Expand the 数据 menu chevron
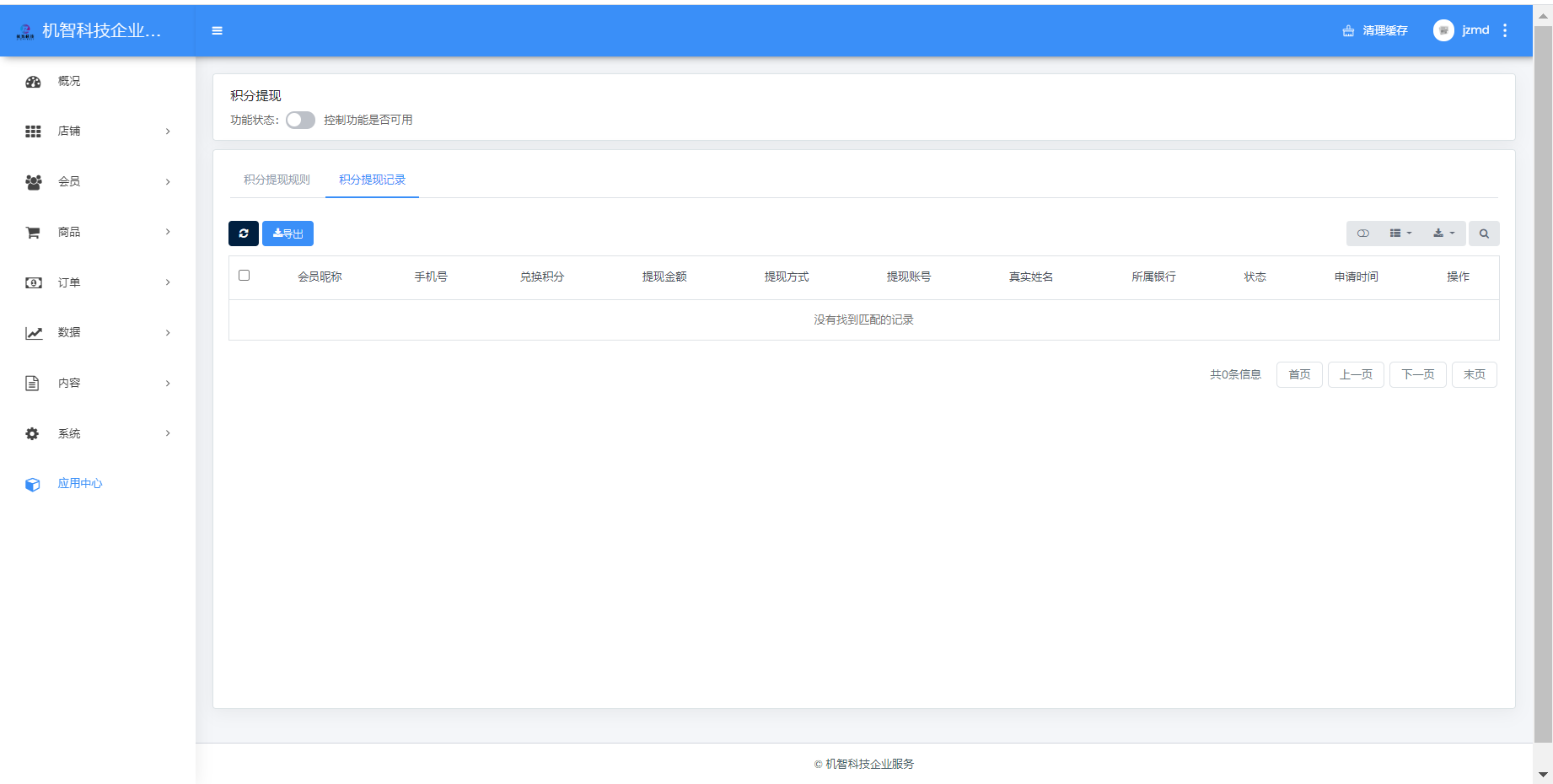The image size is (1553, 784). [x=168, y=333]
